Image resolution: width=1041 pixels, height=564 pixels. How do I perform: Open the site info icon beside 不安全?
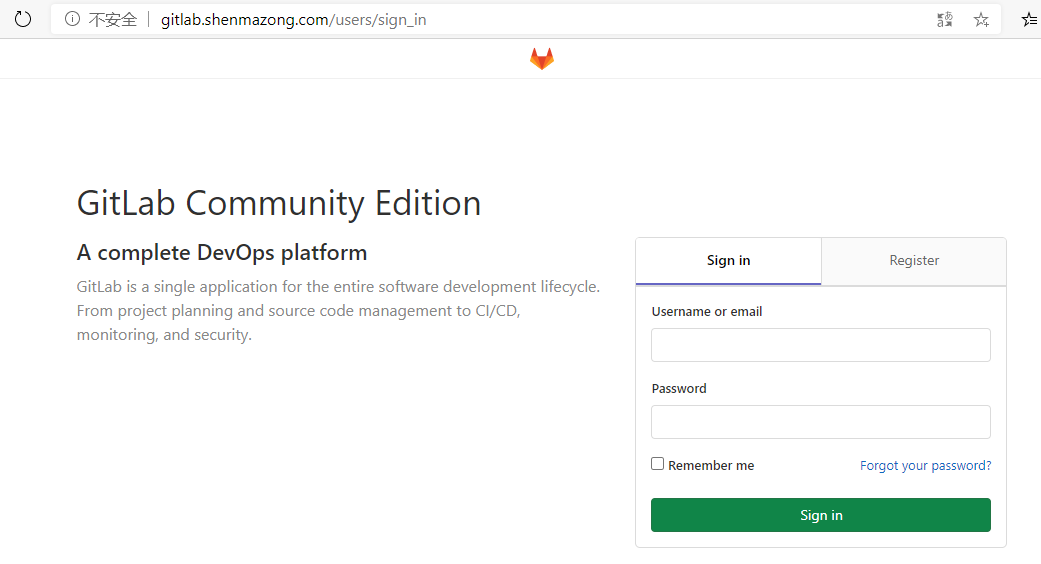tap(72, 19)
